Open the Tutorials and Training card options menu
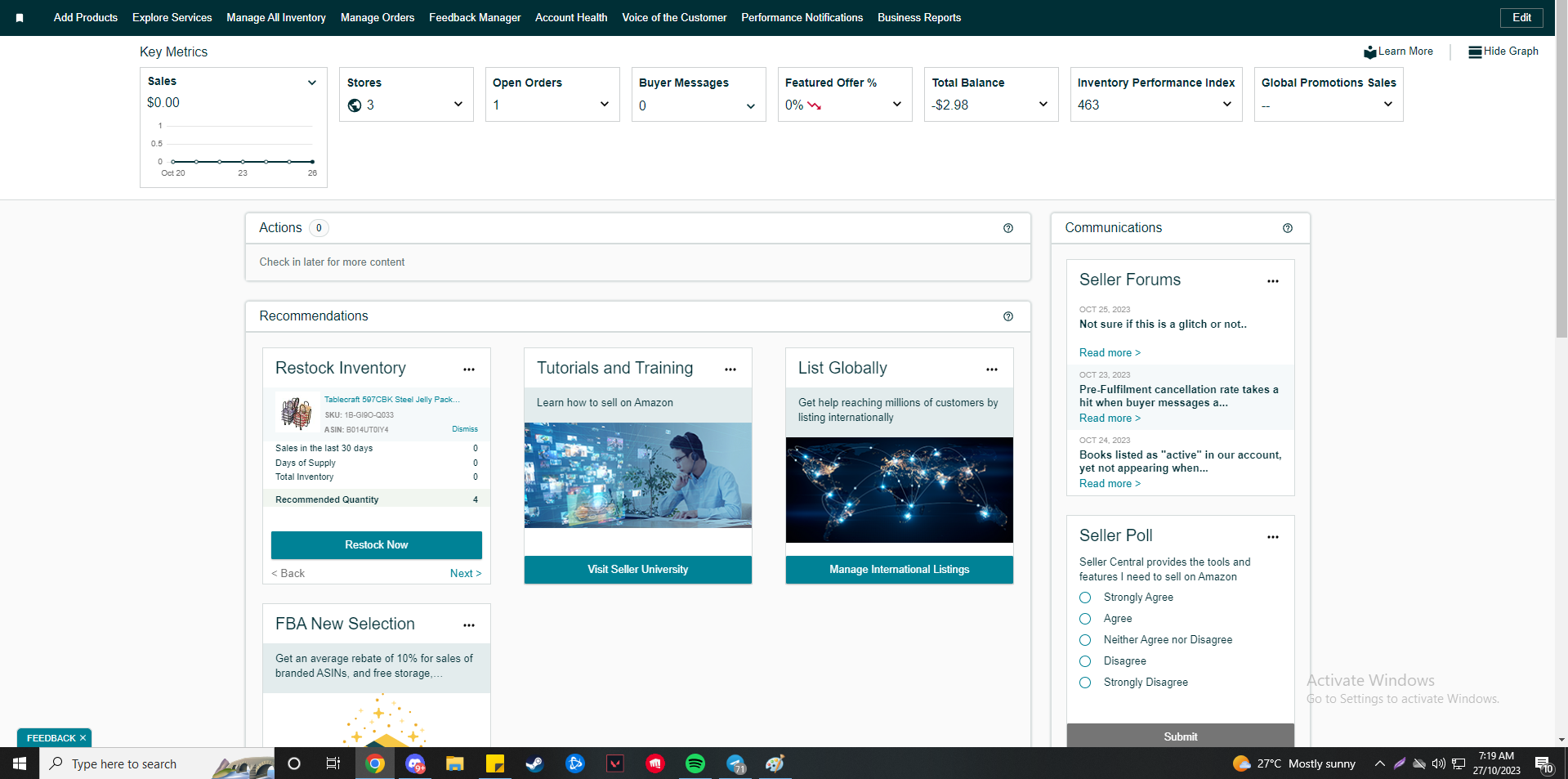The height and width of the screenshot is (779, 1568). point(730,369)
